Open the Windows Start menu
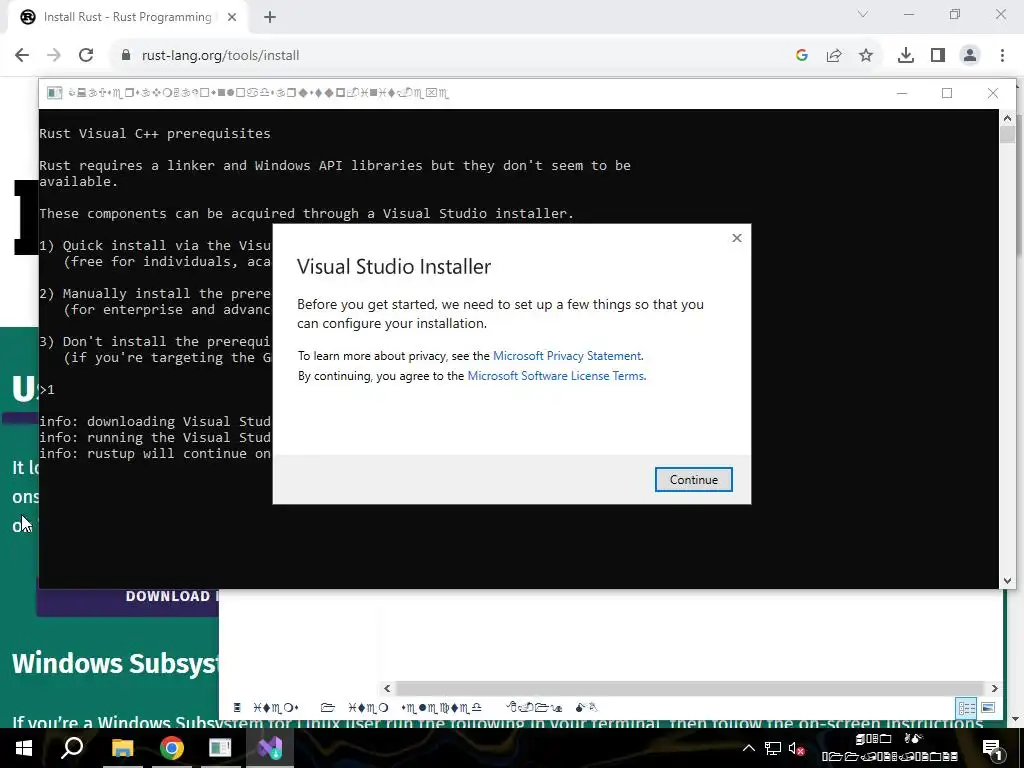 click(24, 748)
